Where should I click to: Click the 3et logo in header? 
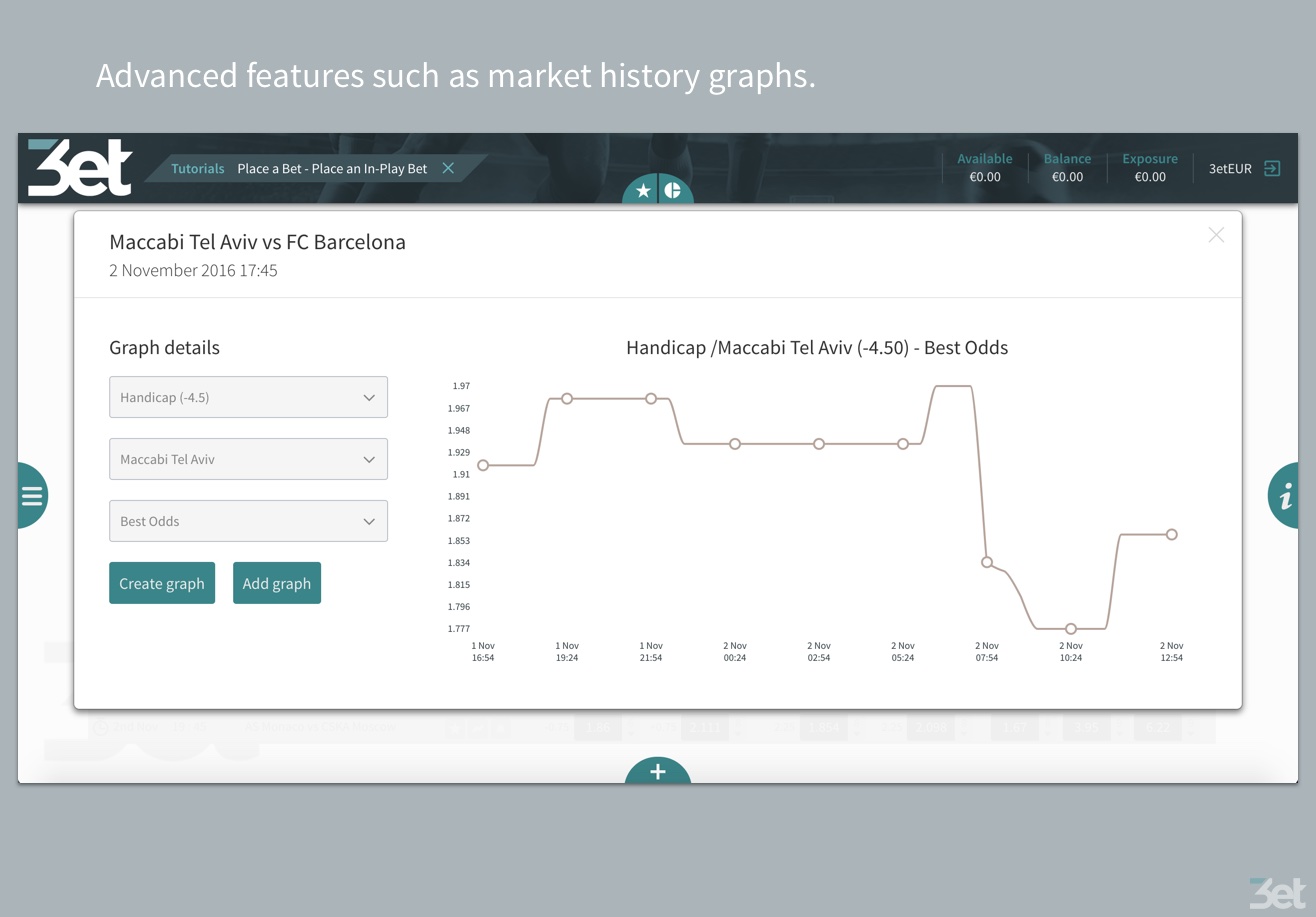pos(80,167)
